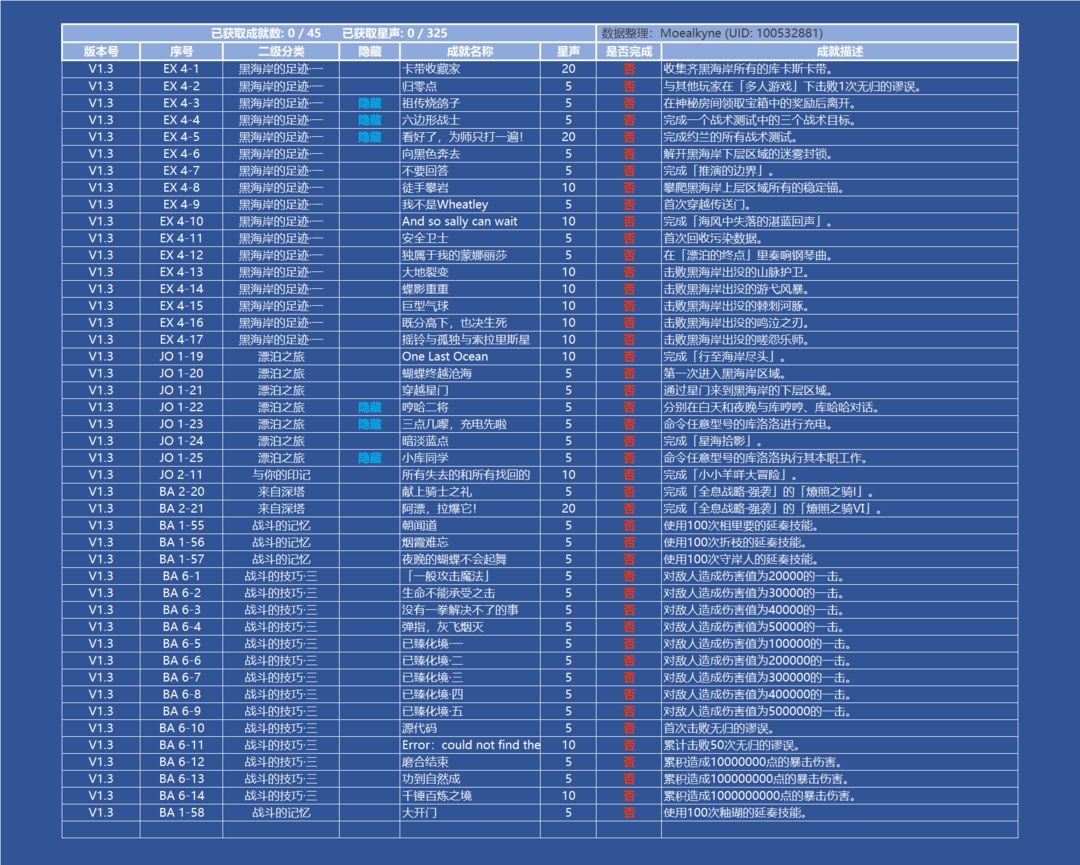This screenshot has width=1080, height=865.
Task: Click the 版本号 column header
Action: [x=101, y=51]
